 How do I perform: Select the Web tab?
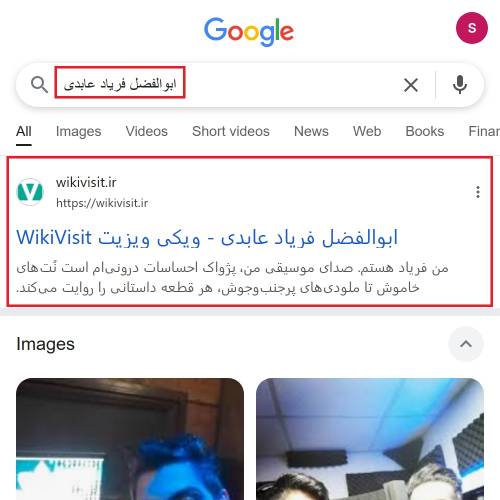(x=367, y=131)
